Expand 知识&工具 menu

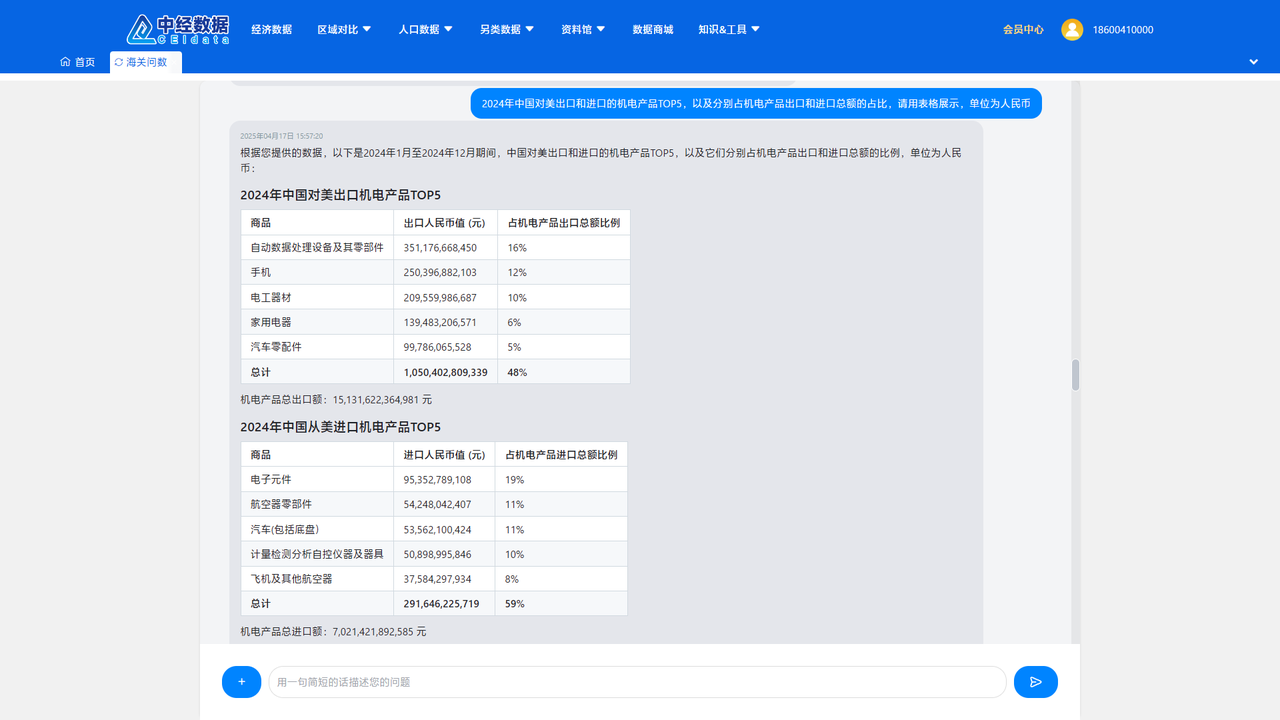[729, 30]
